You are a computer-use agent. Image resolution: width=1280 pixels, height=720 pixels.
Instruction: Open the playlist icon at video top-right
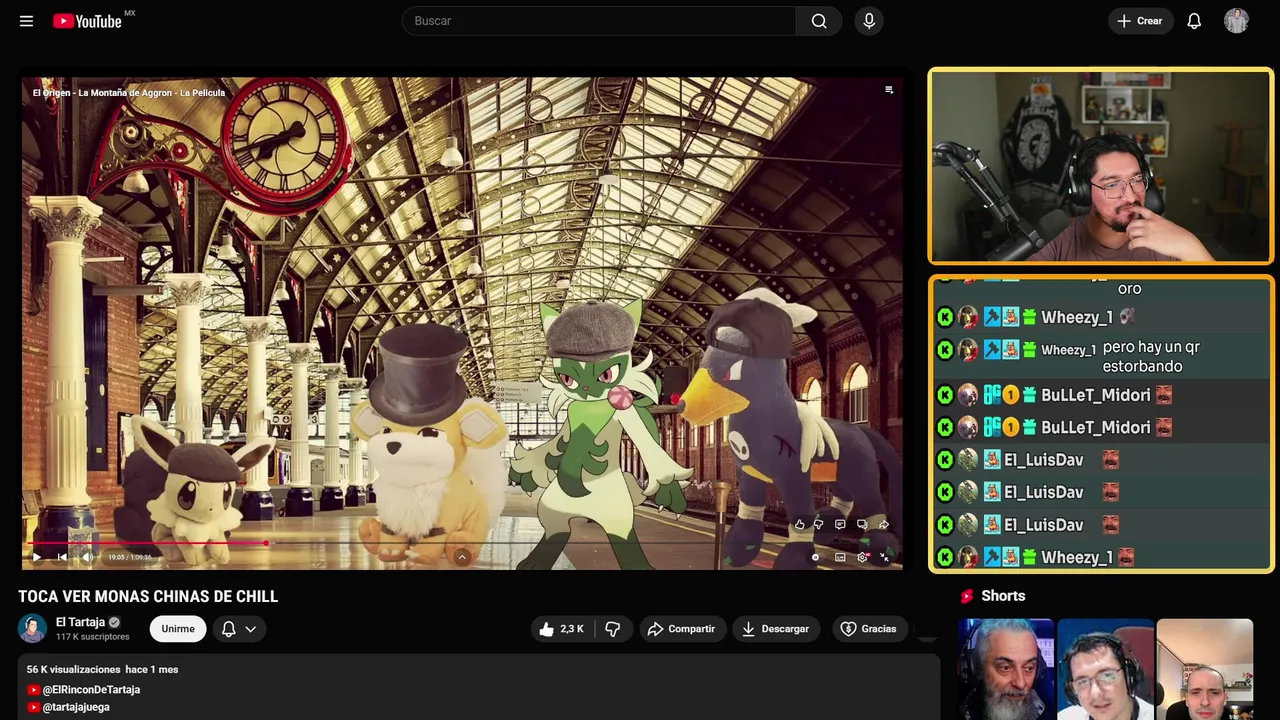tap(889, 90)
